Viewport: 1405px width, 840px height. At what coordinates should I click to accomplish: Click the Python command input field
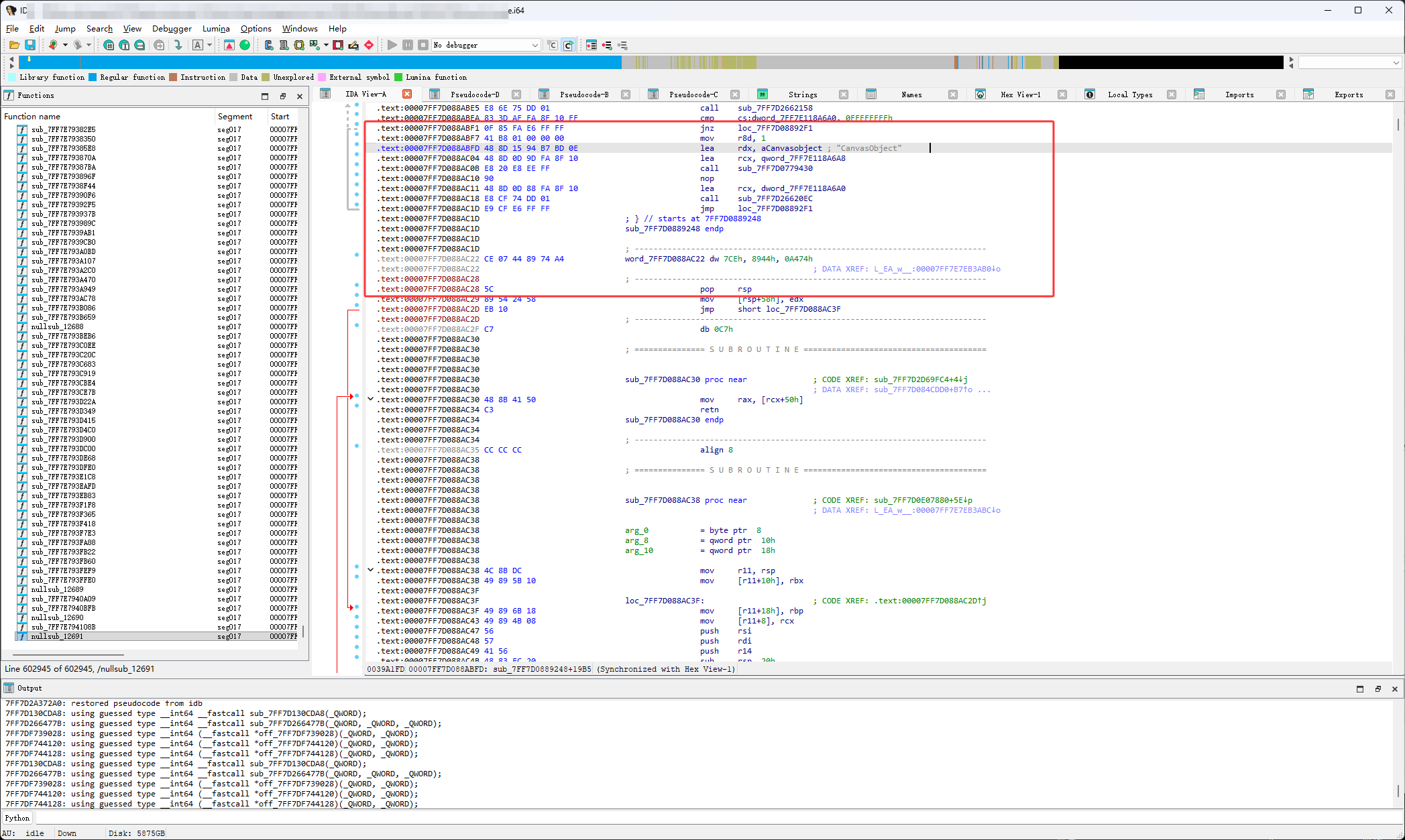pyautogui.click(x=671, y=818)
